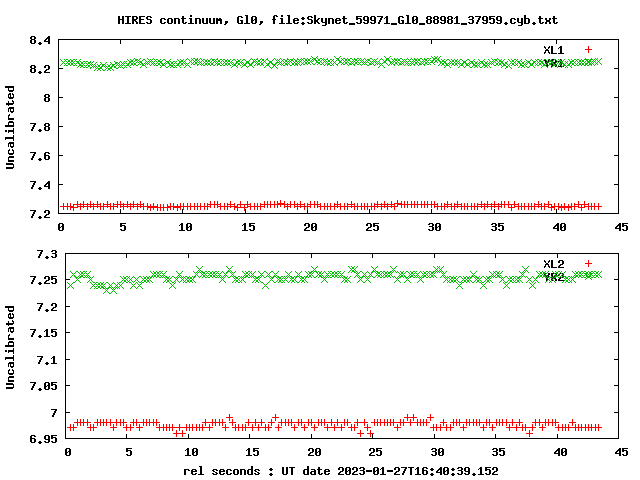Click x-axis tick 10 on the XL1 plot
This screenshot has height=480, width=640.
pyautogui.click(x=185, y=227)
